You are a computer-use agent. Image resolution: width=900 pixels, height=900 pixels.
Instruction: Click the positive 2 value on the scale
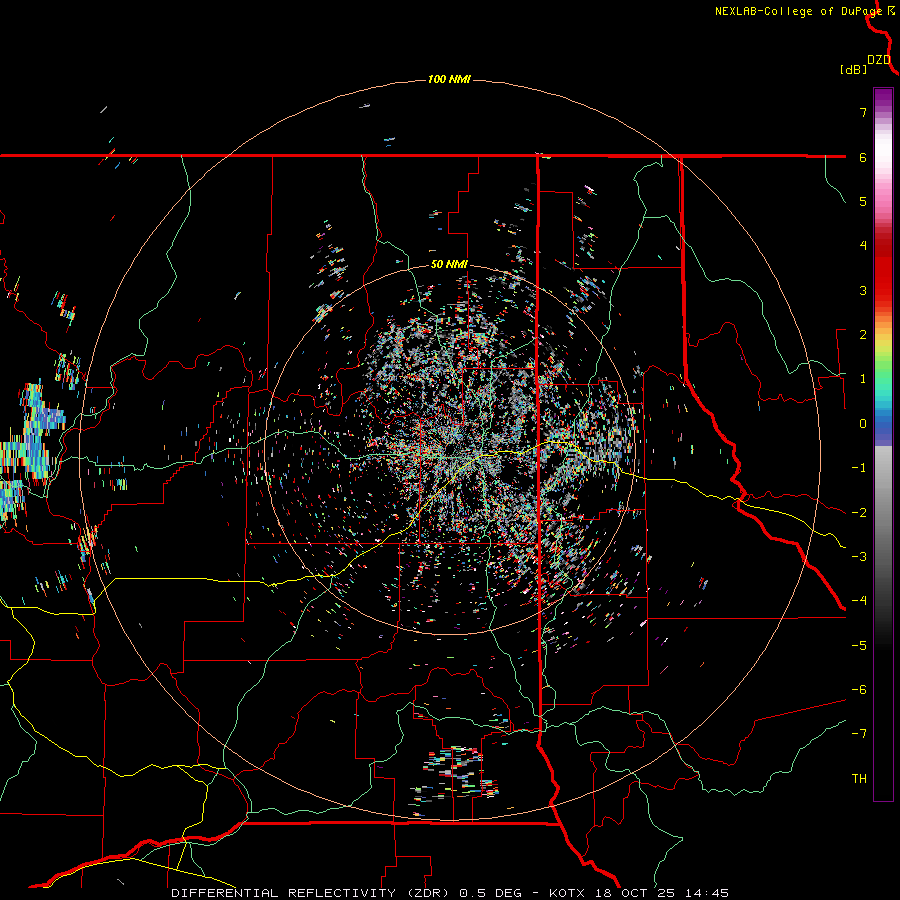pyautogui.click(x=863, y=335)
